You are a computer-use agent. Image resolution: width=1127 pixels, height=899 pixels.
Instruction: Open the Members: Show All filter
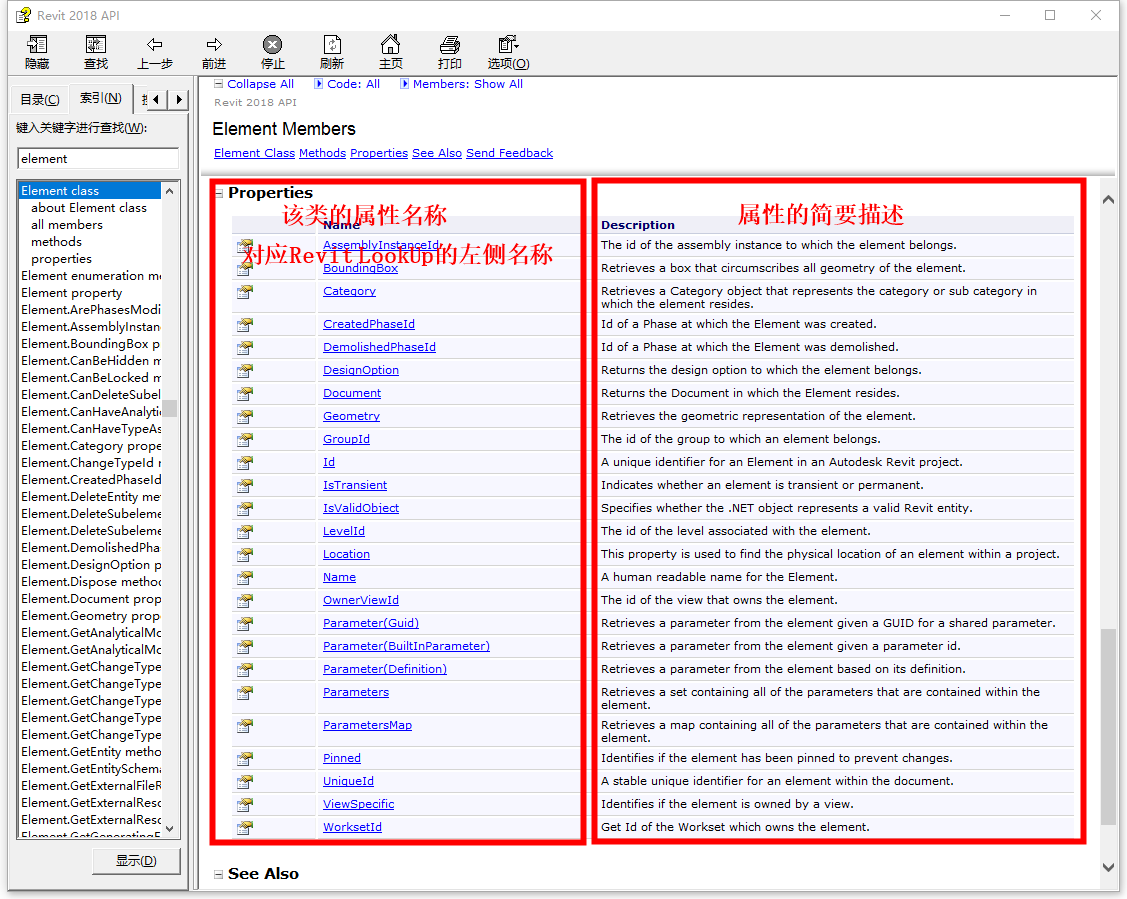(461, 84)
